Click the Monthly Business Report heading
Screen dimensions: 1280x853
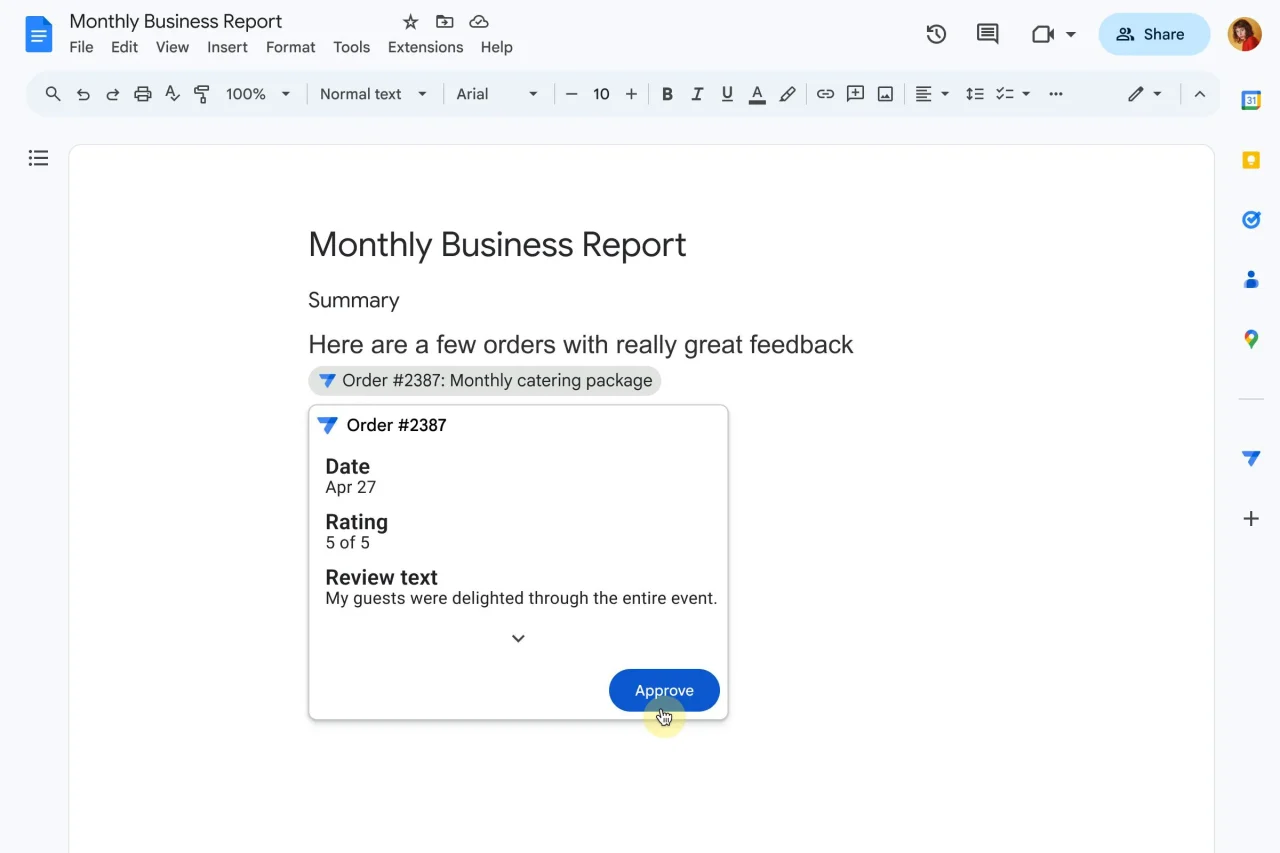(x=497, y=245)
